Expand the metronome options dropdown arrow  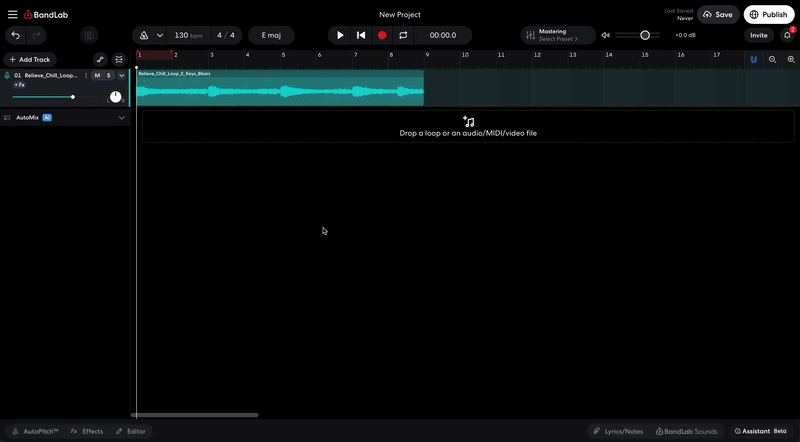click(160, 35)
